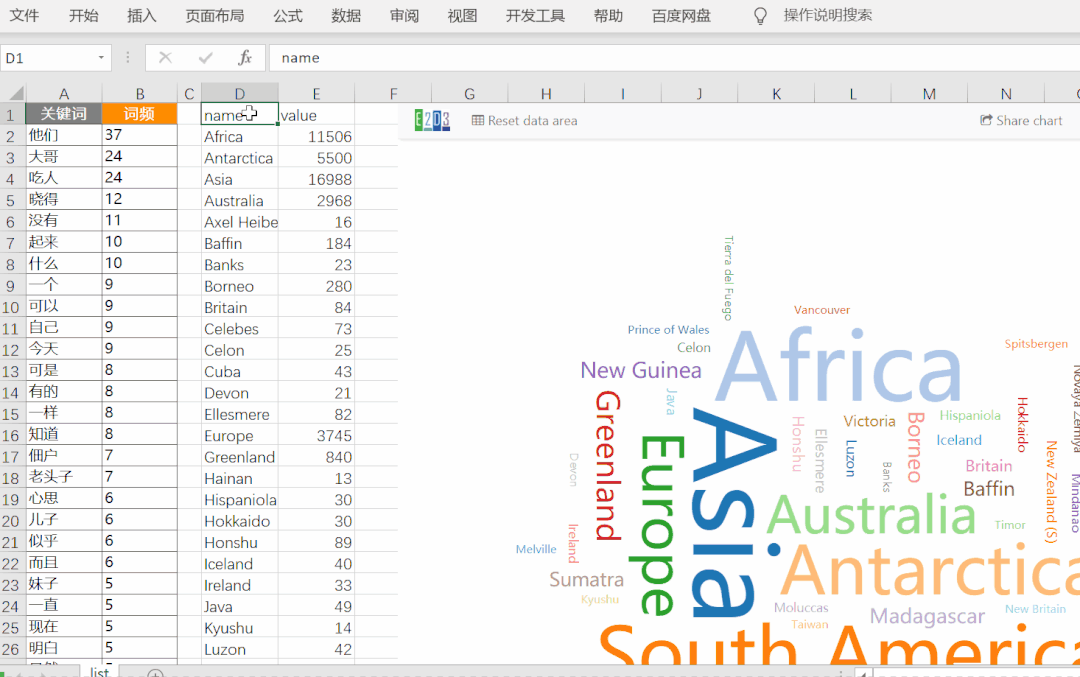Click the Hokkaido name cell
The image size is (1080, 677).
click(240, 521)
